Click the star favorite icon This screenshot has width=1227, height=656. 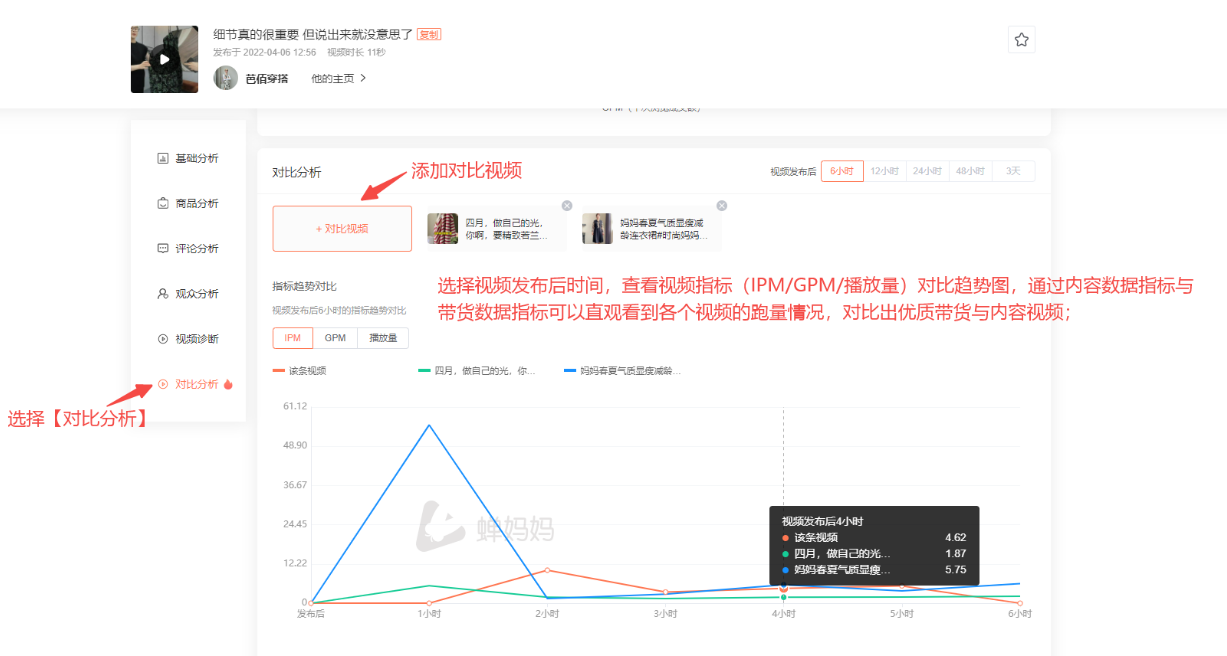(1021, 40)
